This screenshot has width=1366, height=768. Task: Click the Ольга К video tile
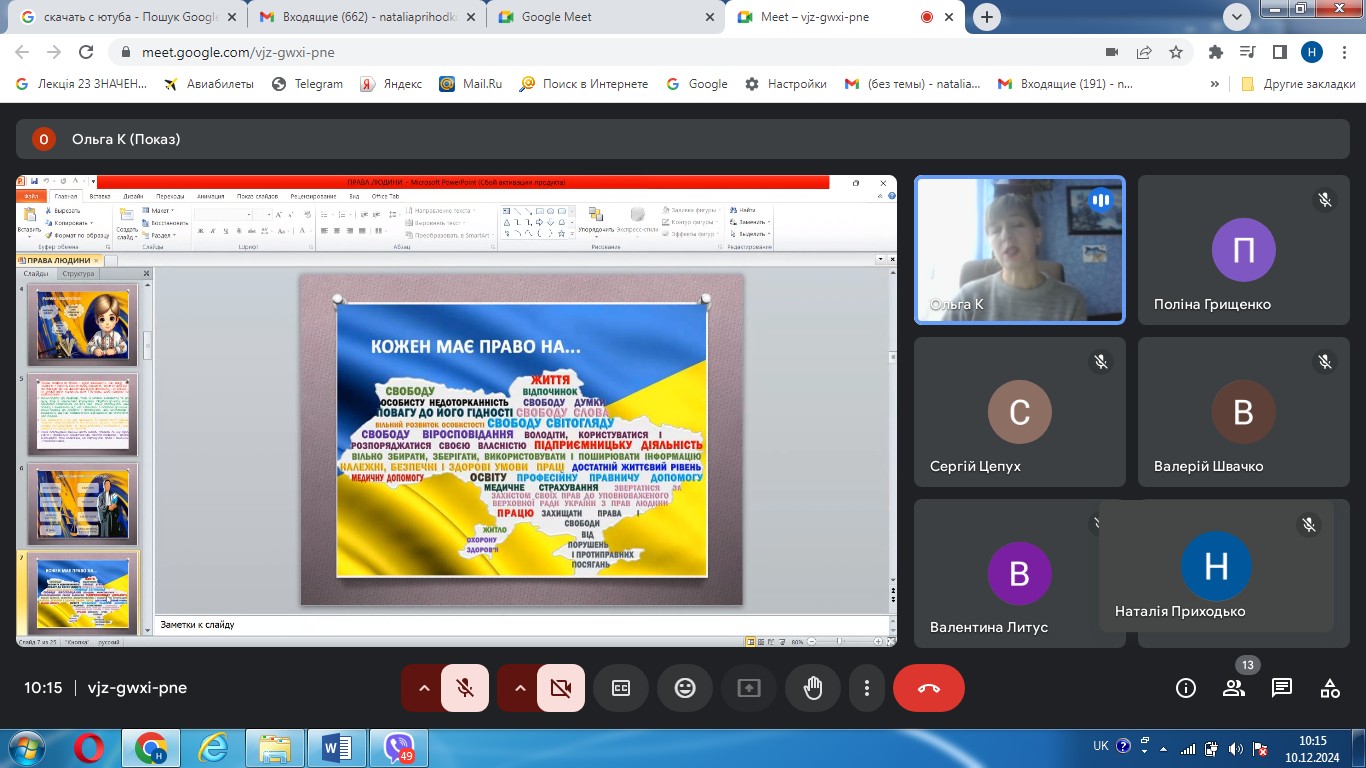[x=1020, y=250]
